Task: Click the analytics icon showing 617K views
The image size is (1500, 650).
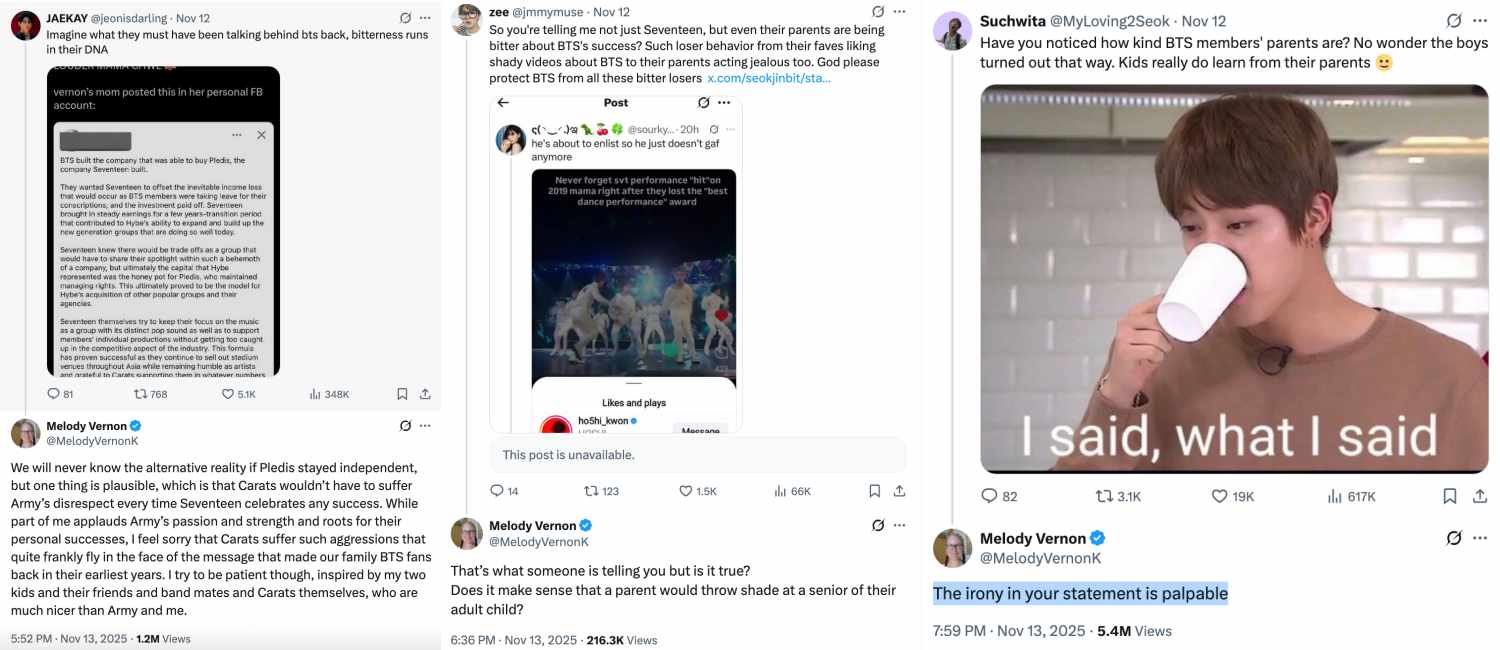Action: 1337,495
